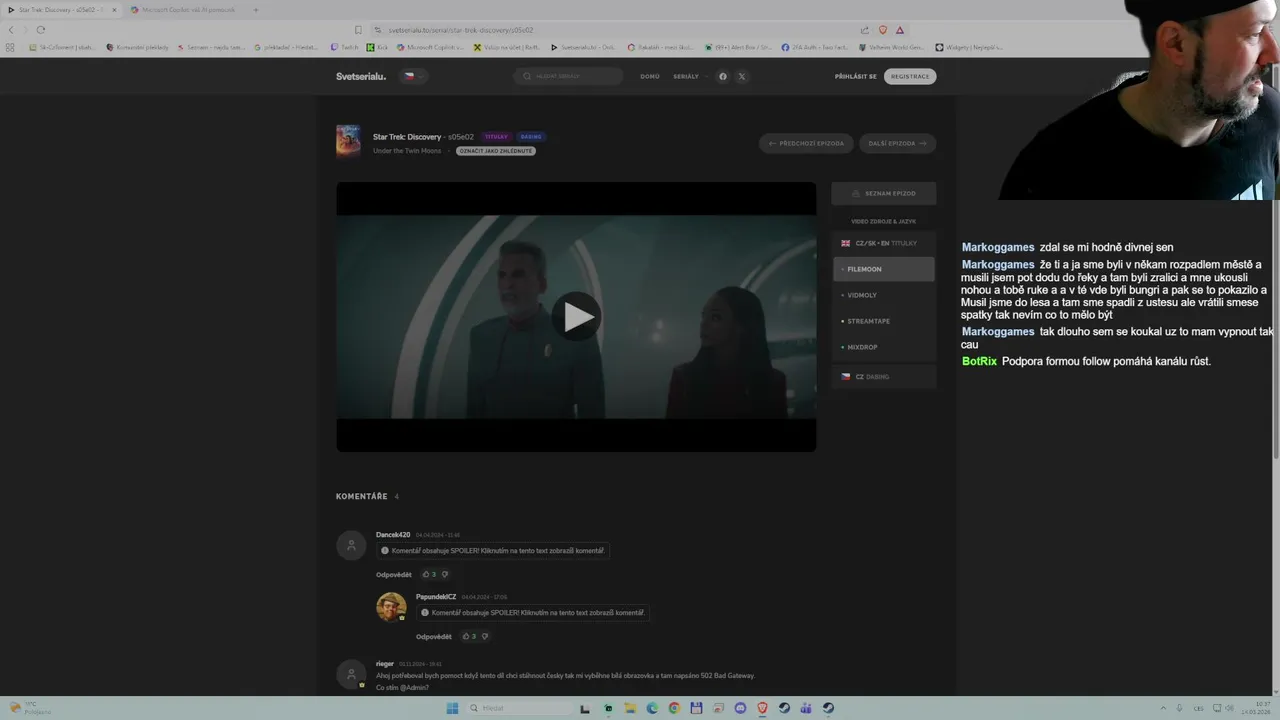Play the Star Trek Discovery video
Image resolution: width=1280 pixels, height=720 pixels.
click(x=576, y=317)
